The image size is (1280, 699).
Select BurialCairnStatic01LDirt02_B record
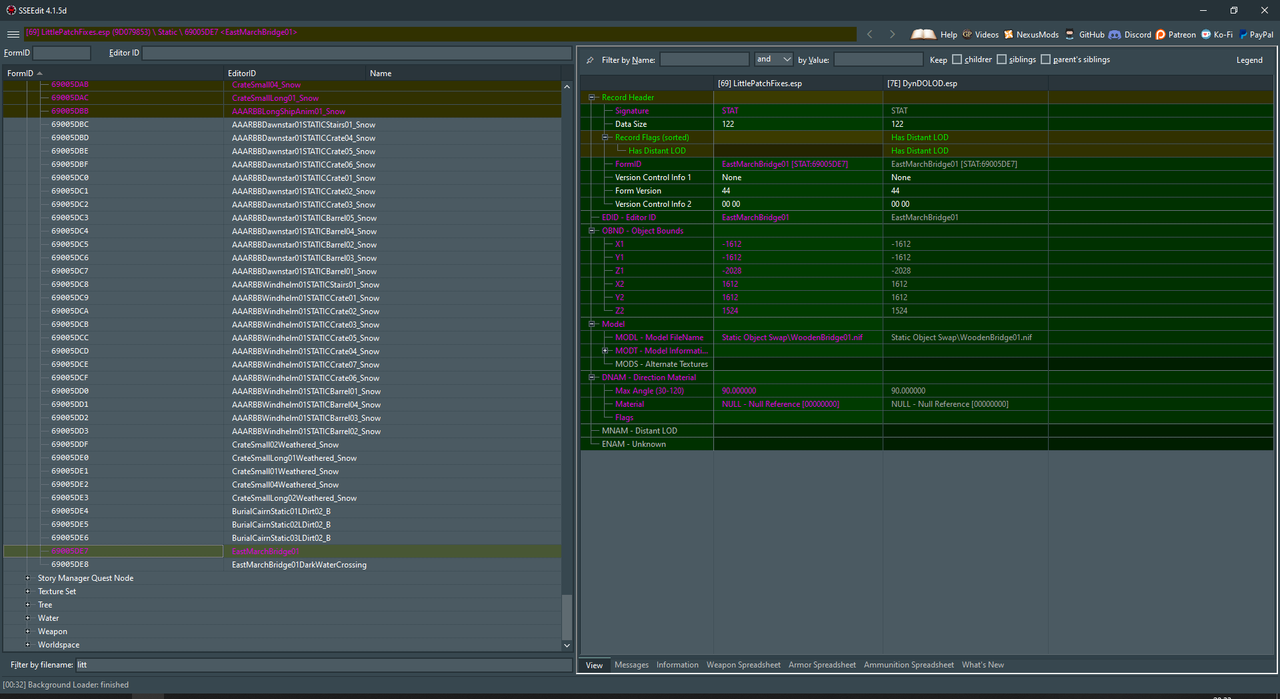pos(281,511)
